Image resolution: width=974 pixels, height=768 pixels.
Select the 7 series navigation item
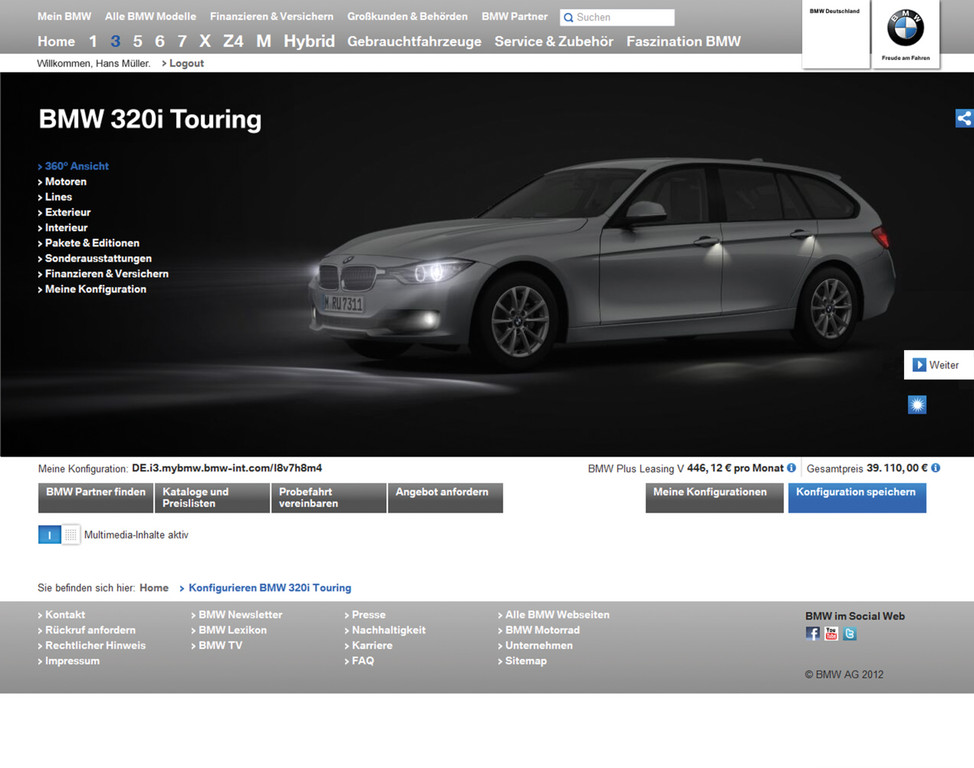[182, 42]
